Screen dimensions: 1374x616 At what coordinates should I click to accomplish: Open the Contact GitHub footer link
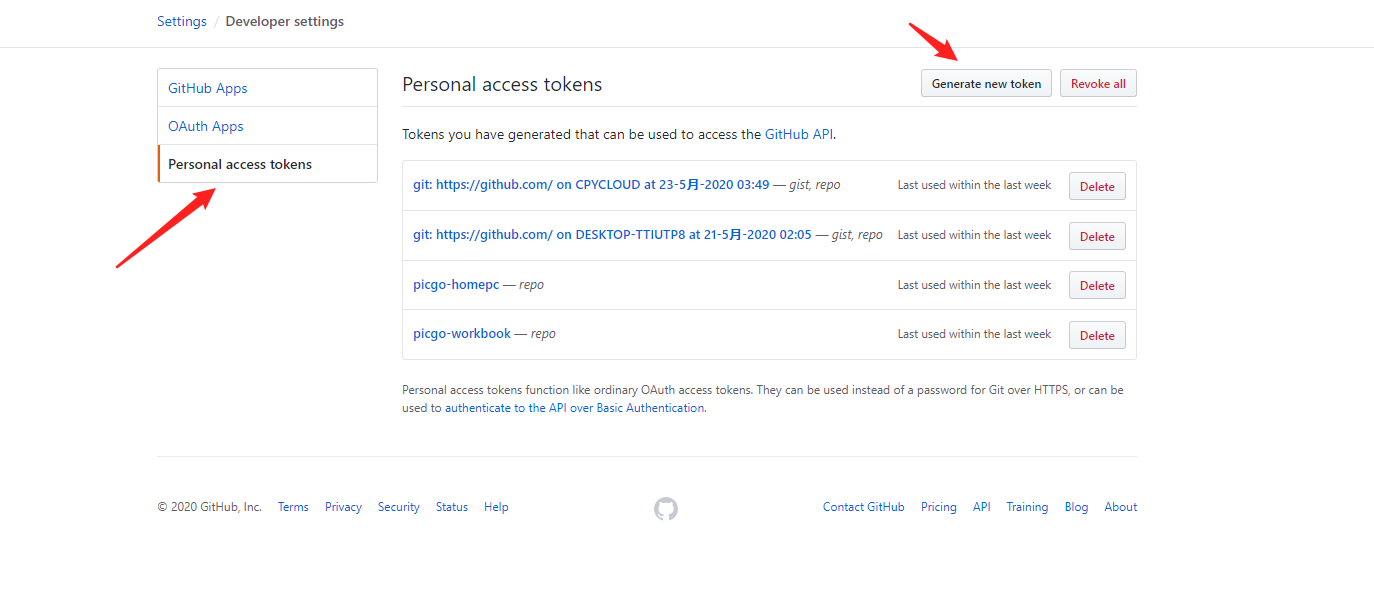864,507
